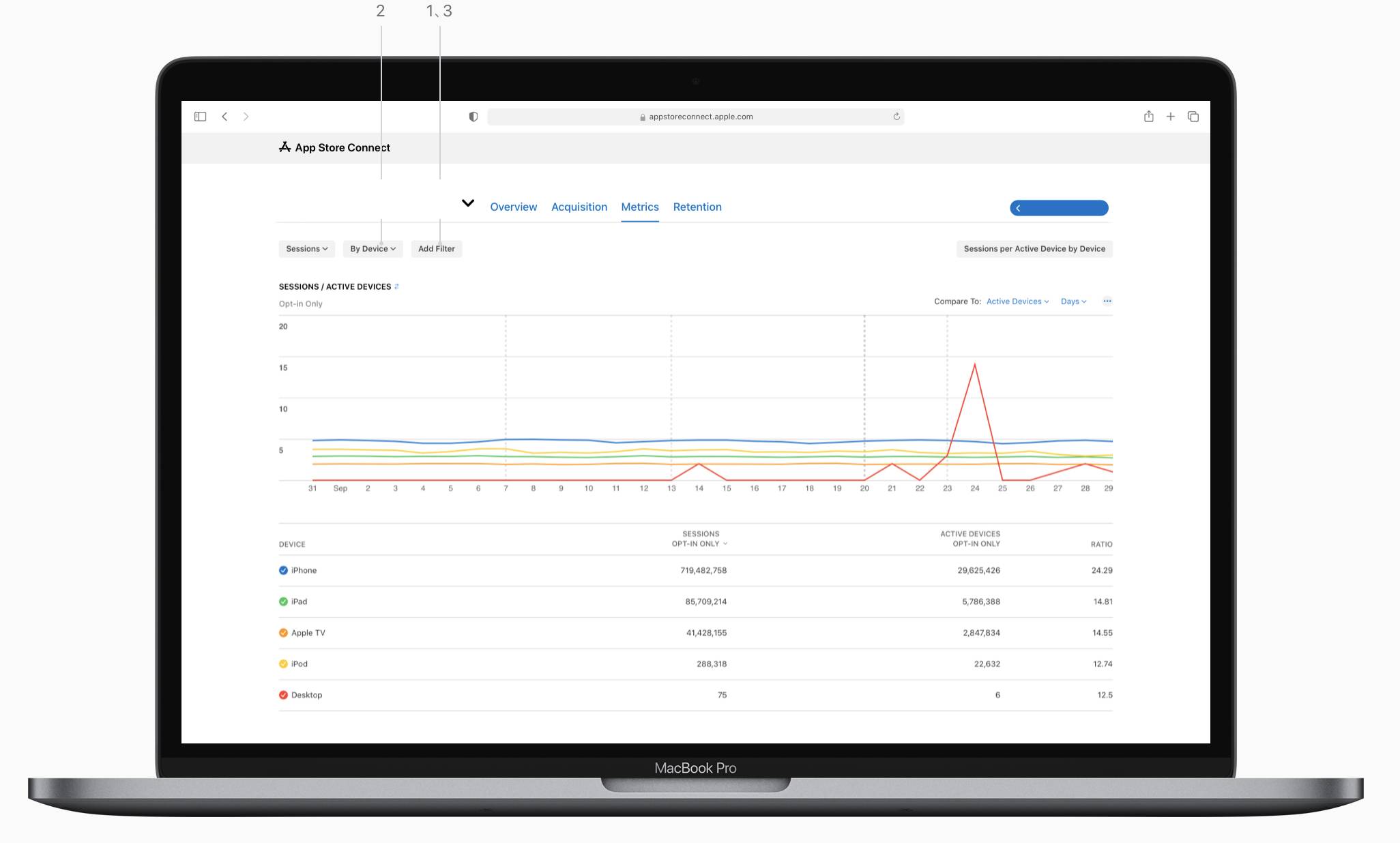Click the iPod sessions value 288,318
The width and height of the screenshot is (1400, 843).
tap(712, 664)
